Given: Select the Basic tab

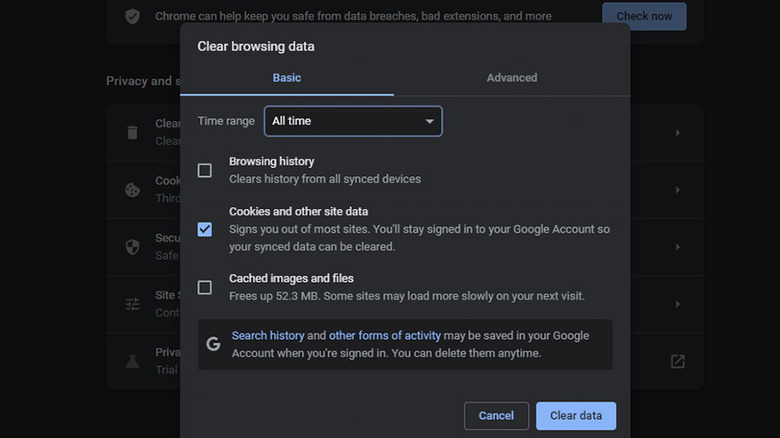Looking at the screenshot, I should click(287, 78).
